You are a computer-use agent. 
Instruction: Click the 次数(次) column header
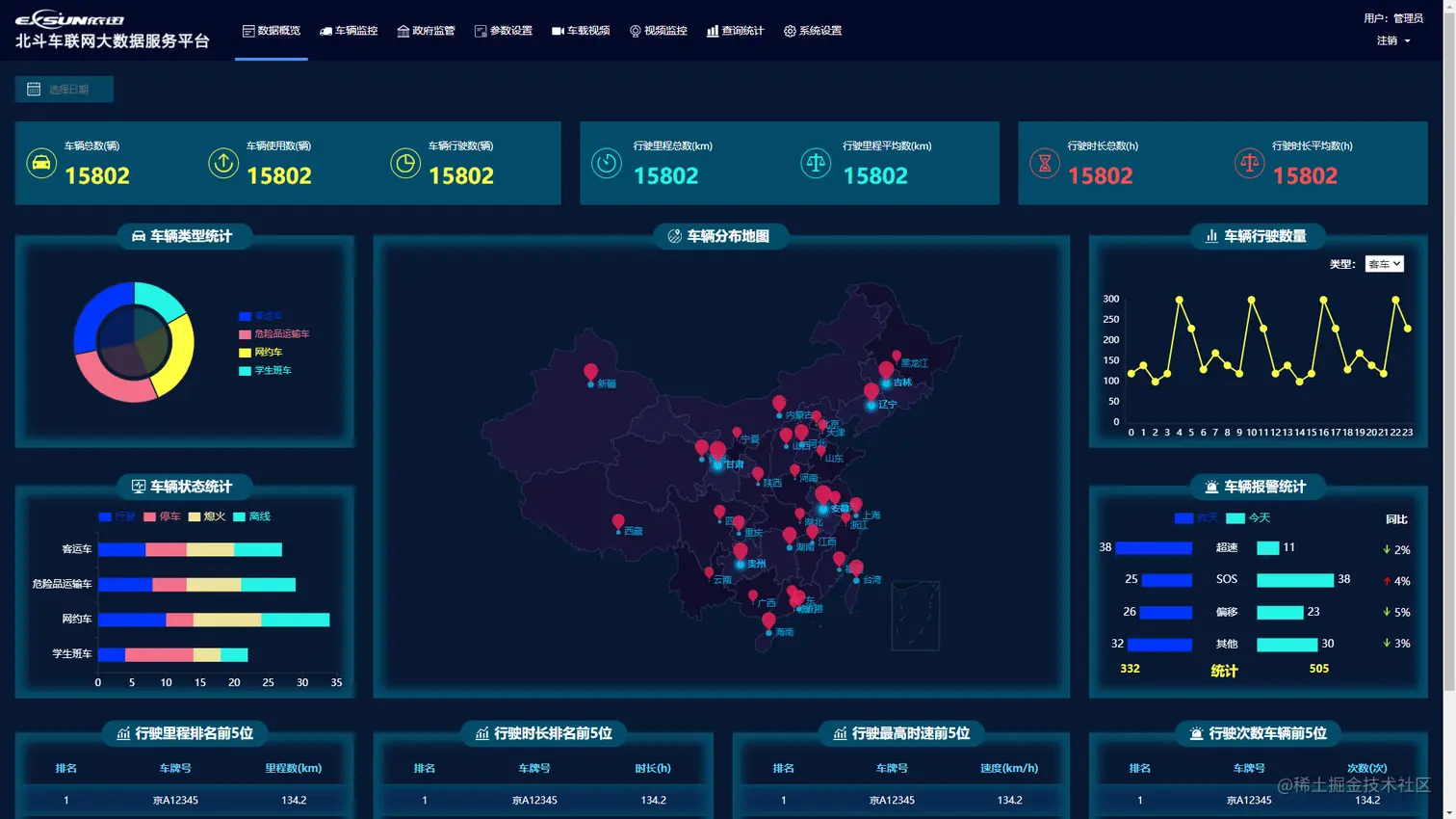click(1367, 769)
